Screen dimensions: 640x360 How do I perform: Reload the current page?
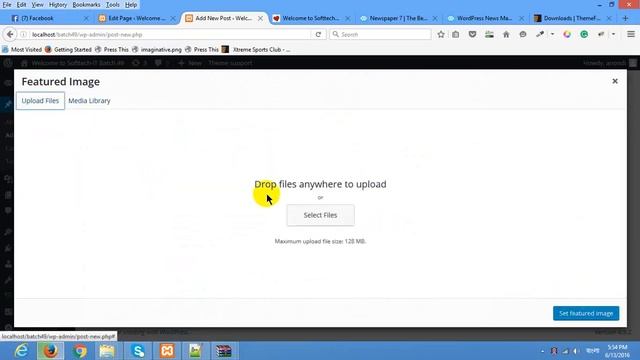318,35
